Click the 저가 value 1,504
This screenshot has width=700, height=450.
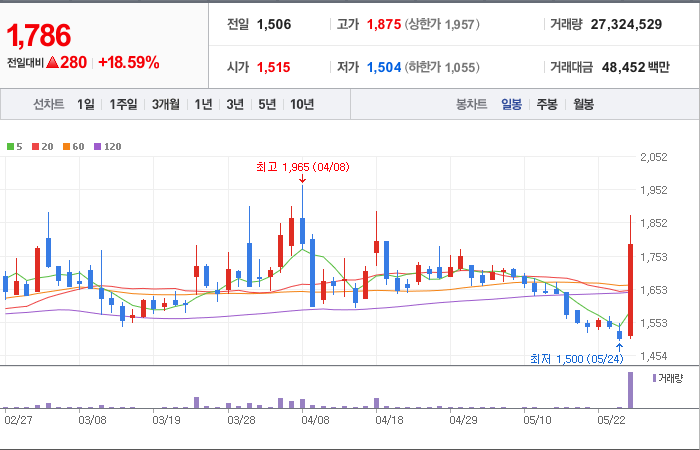tap(384, 67)
